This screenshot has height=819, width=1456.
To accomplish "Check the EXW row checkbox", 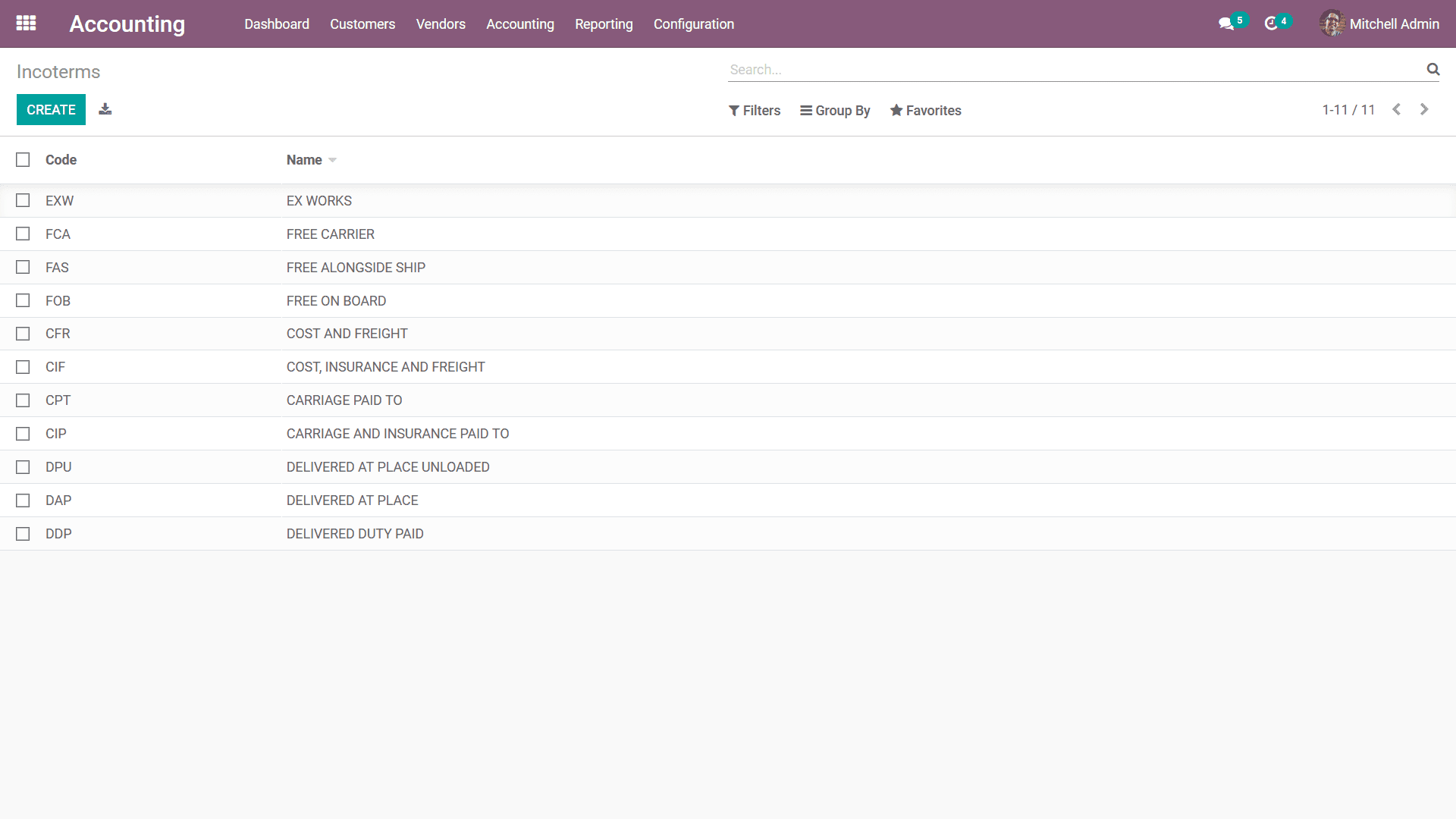I will pos(23,200).
